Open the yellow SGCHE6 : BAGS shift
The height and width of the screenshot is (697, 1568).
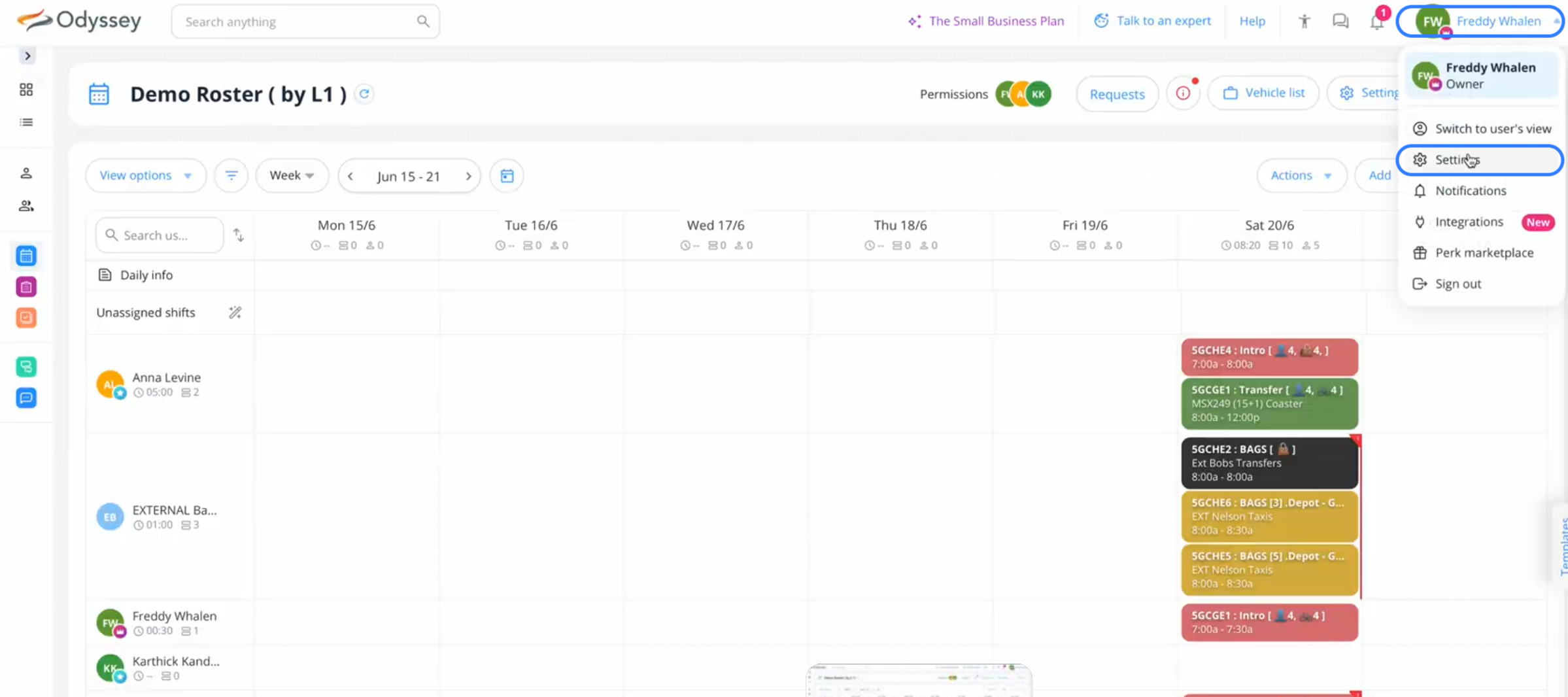click(1269, 517)
